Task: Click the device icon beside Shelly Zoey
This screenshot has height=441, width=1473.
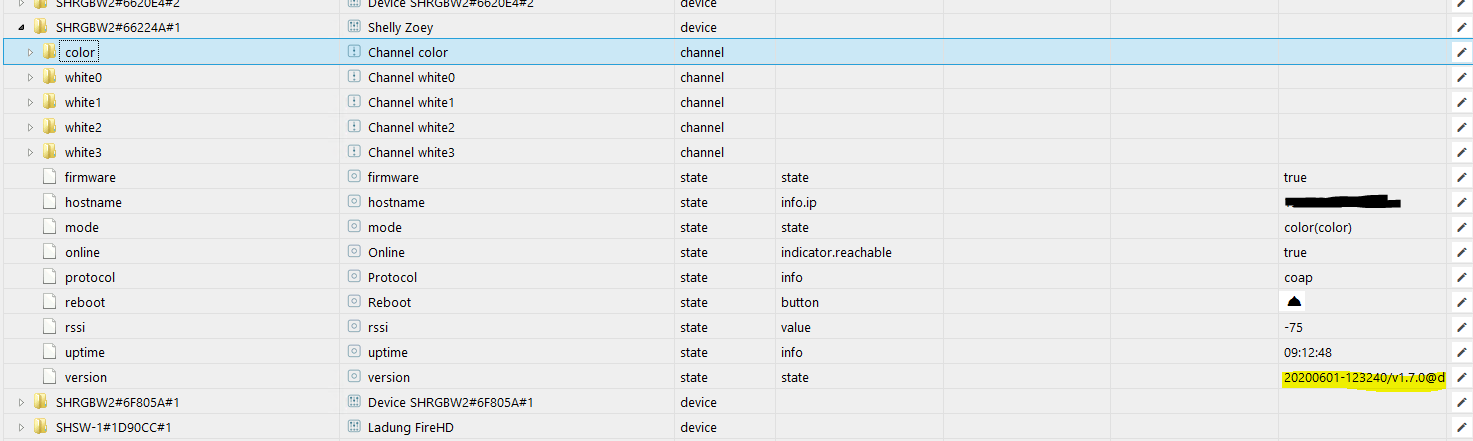Action: 353,27
